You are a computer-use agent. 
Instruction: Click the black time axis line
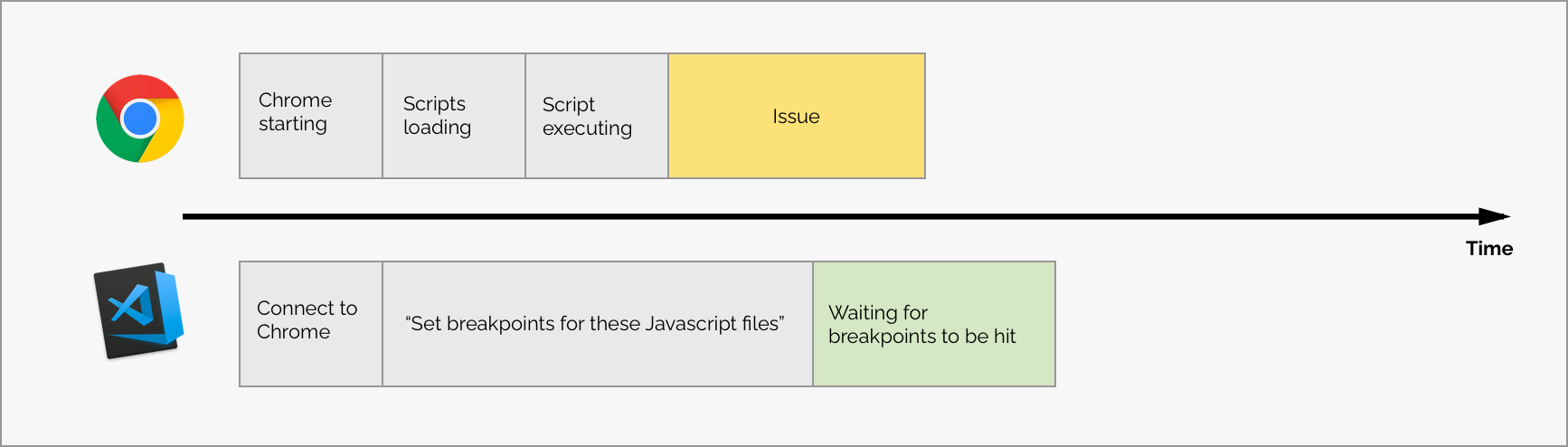pos(814,216)
